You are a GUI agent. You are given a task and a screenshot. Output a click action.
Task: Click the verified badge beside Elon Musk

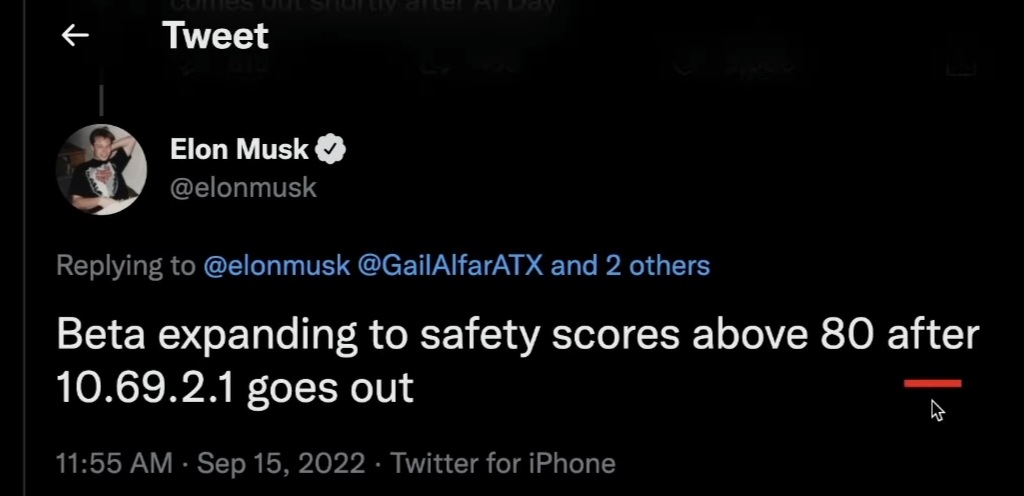tap(330, 149)
